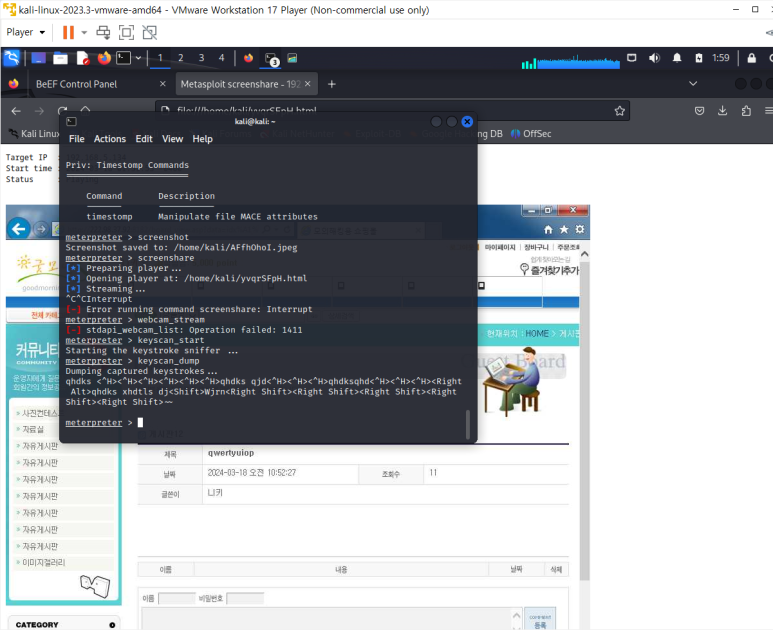Open the Firefox extensions icon

tap(746, 111)
